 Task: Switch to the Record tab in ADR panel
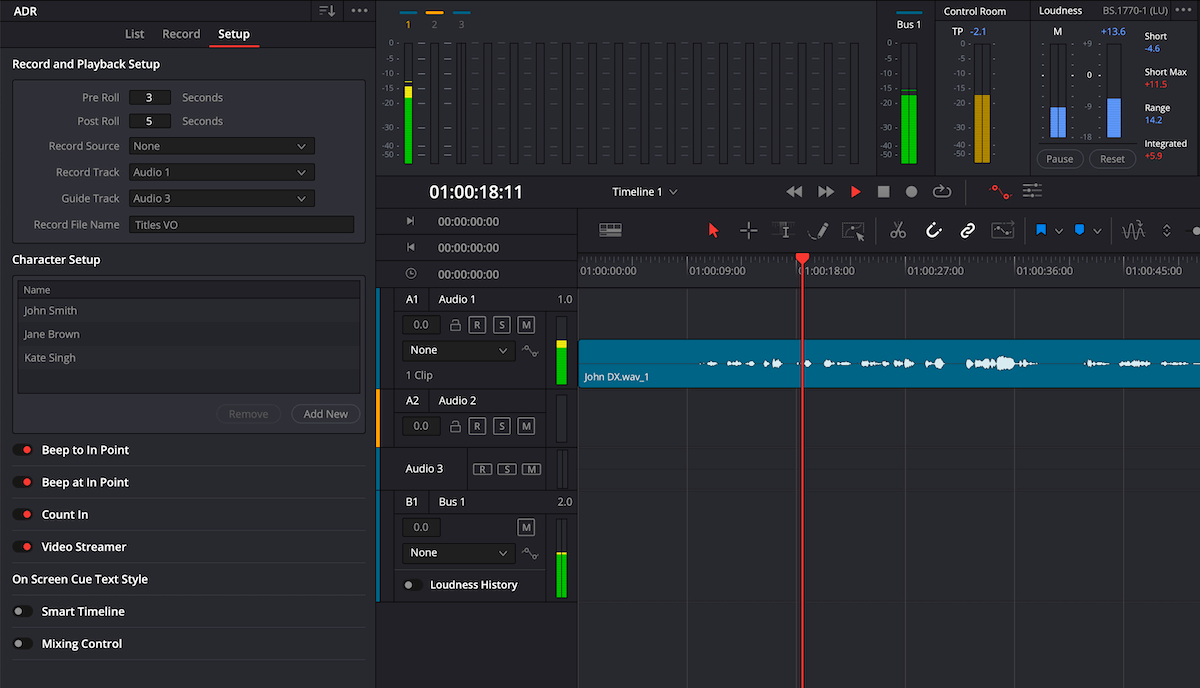pos(181,33)
